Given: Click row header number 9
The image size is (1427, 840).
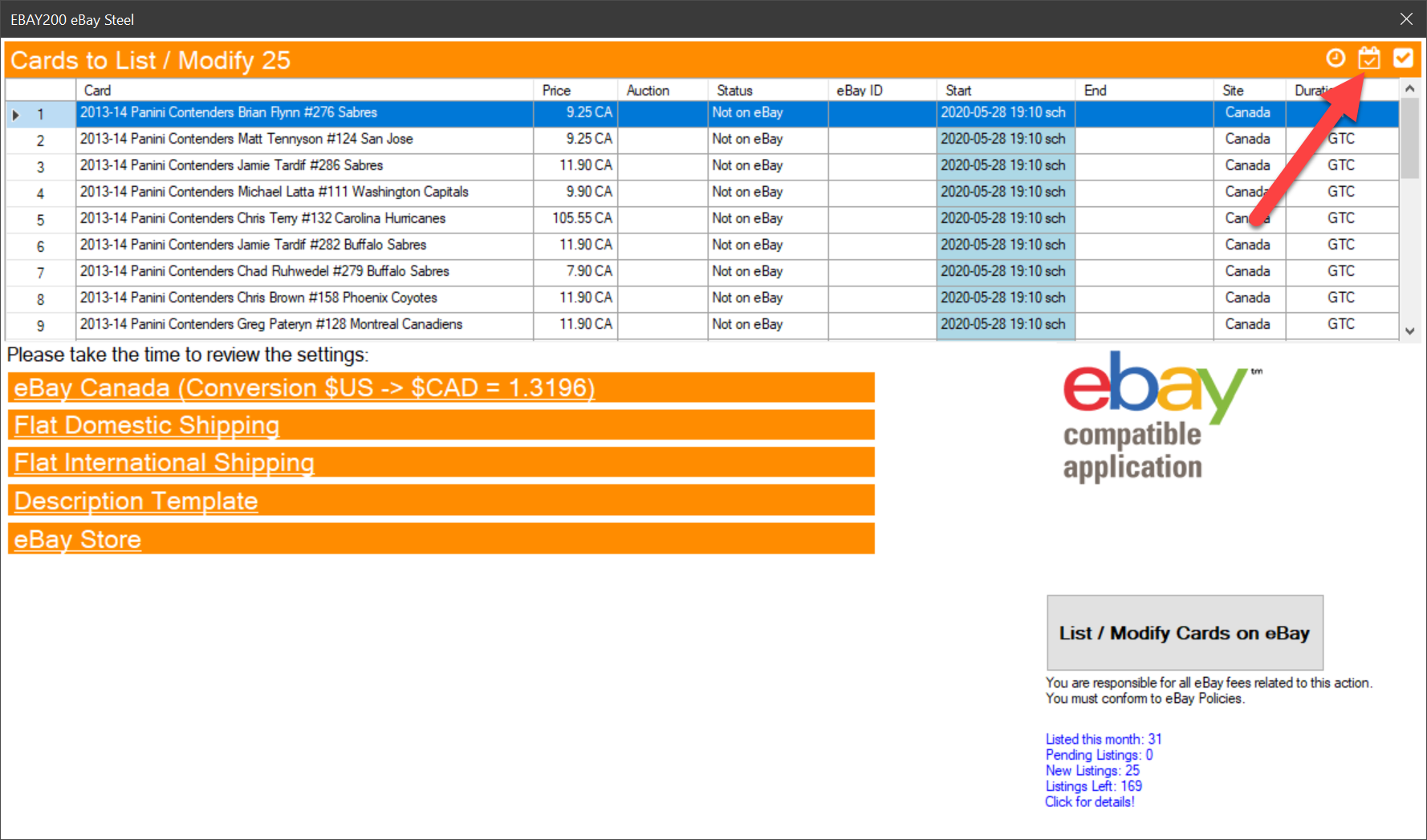Looking at the screenshot, I should click(40, 326).
